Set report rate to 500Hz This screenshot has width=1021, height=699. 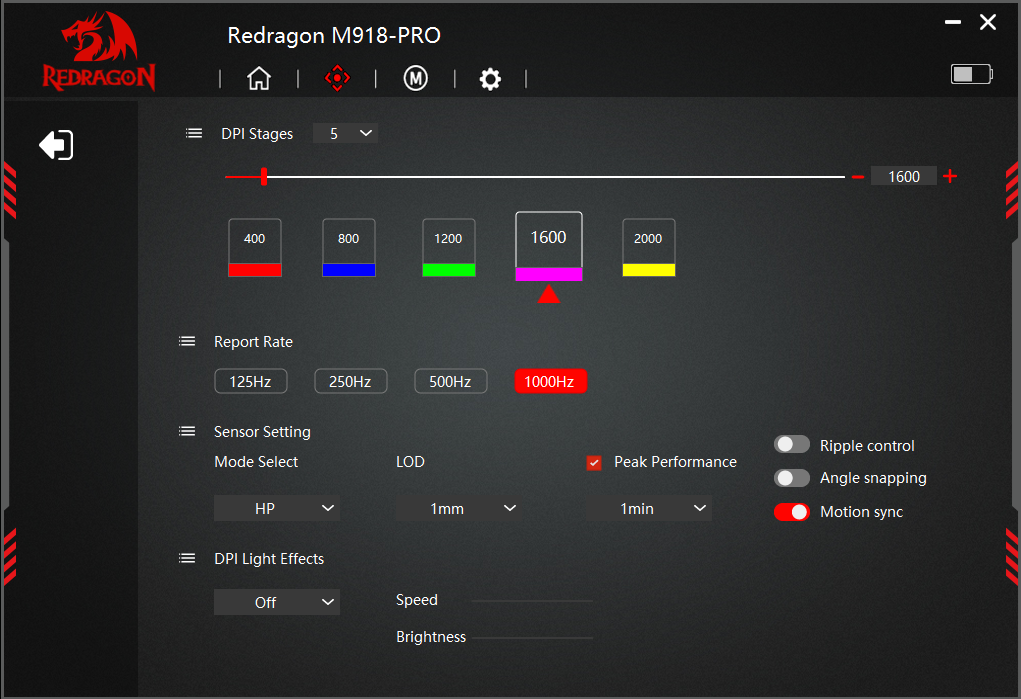450,382
